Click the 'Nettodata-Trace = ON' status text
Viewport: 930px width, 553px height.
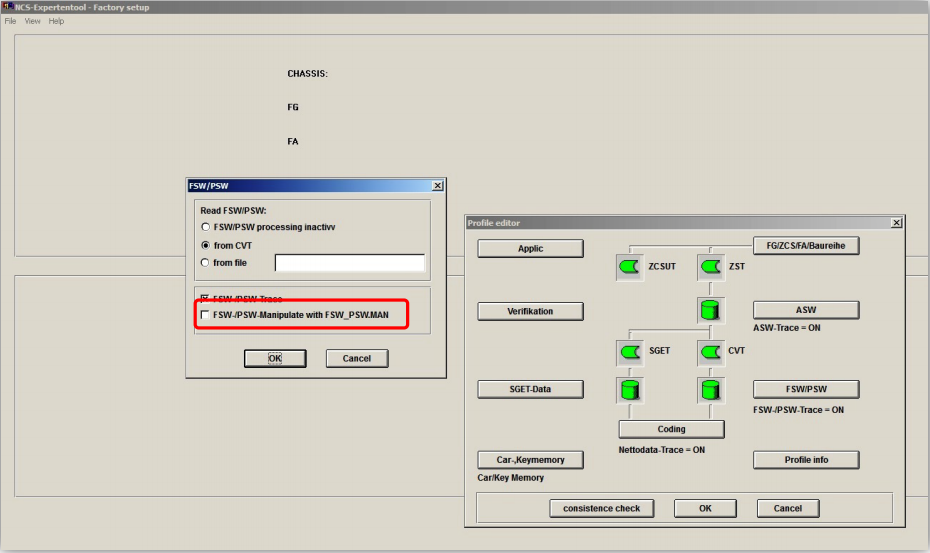pos(662,450)
